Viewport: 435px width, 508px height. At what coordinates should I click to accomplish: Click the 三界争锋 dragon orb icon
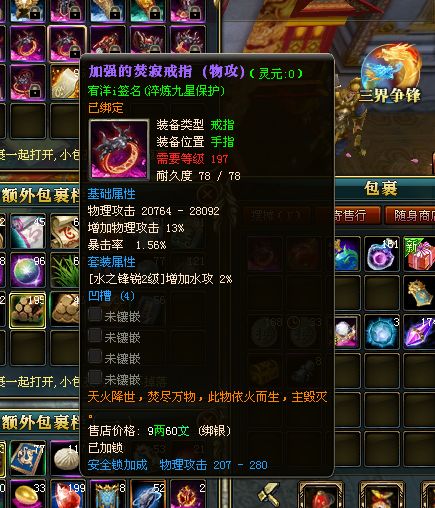pyautogui.click(x=391, y=73)
